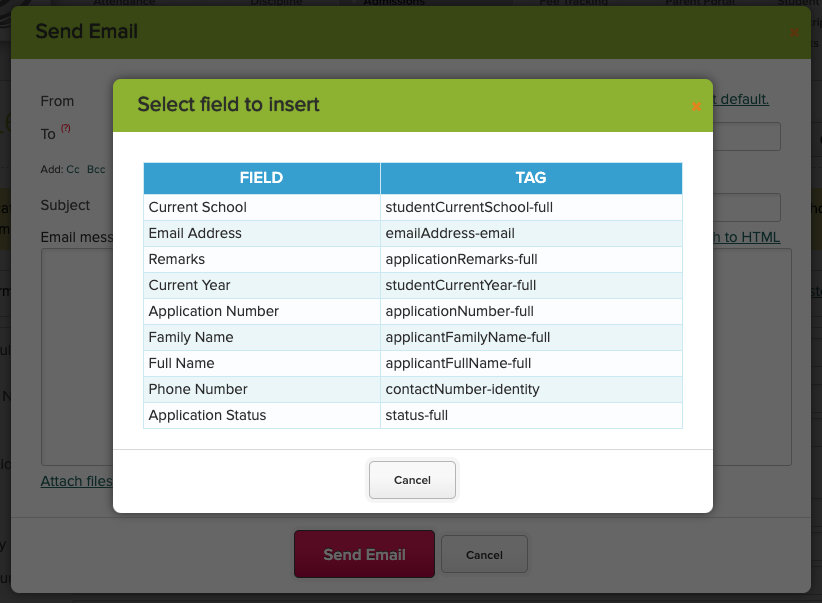The width and height of the screenshot is (822, 603).
Task: Click the Send Email button
Action: [364, 554]
